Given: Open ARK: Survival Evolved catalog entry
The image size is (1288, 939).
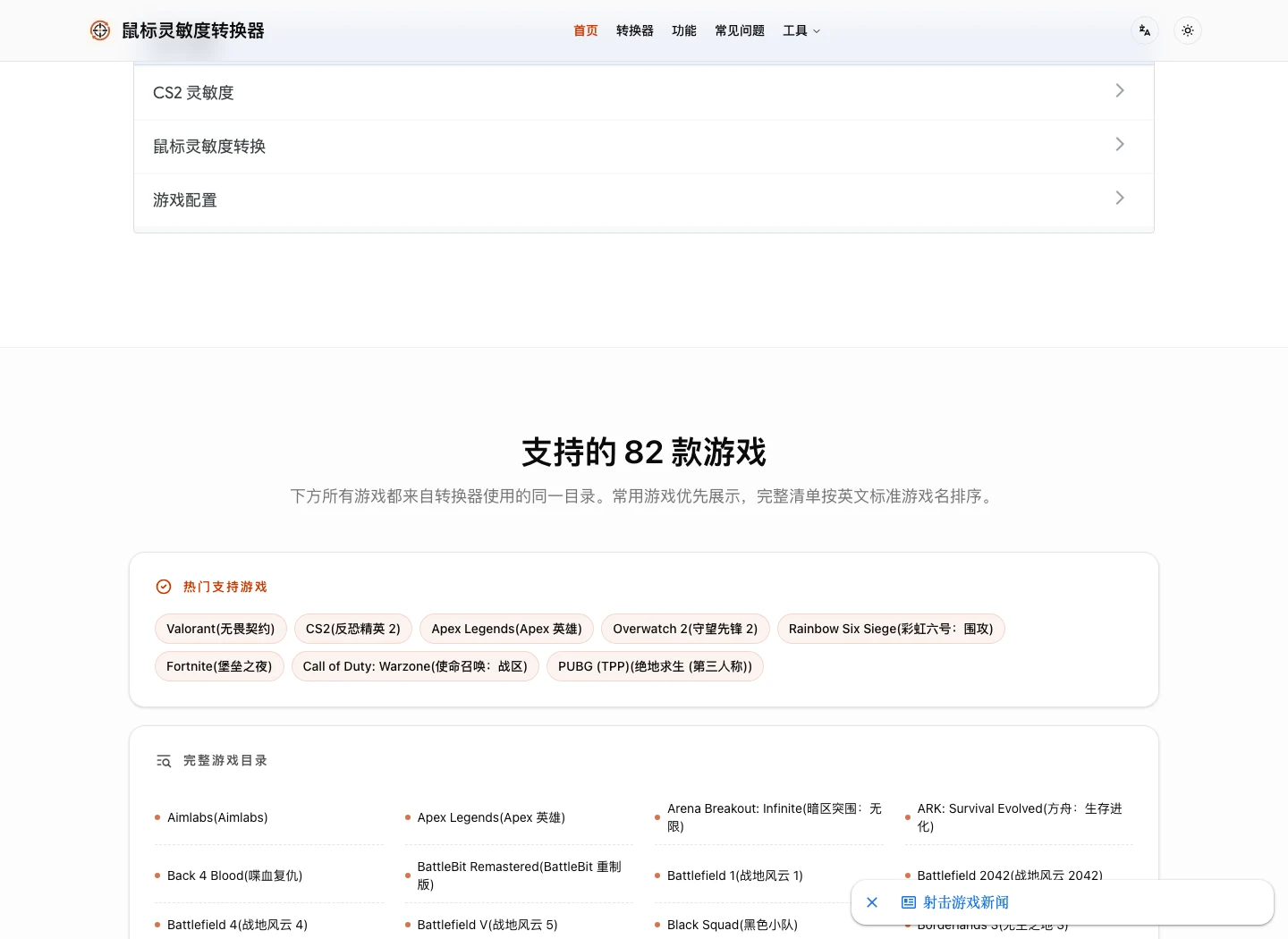Looking at the screenshot, I should 1019,817.
